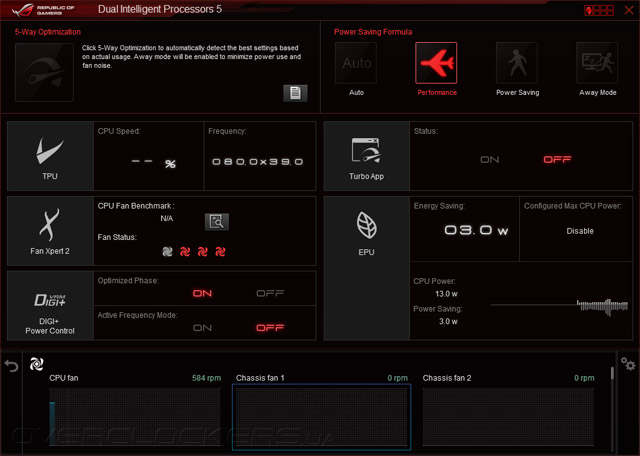The image size is (640, 456).
Task: Click the Chassis fan 2 0 rpm reading
Action: (584, 378)
